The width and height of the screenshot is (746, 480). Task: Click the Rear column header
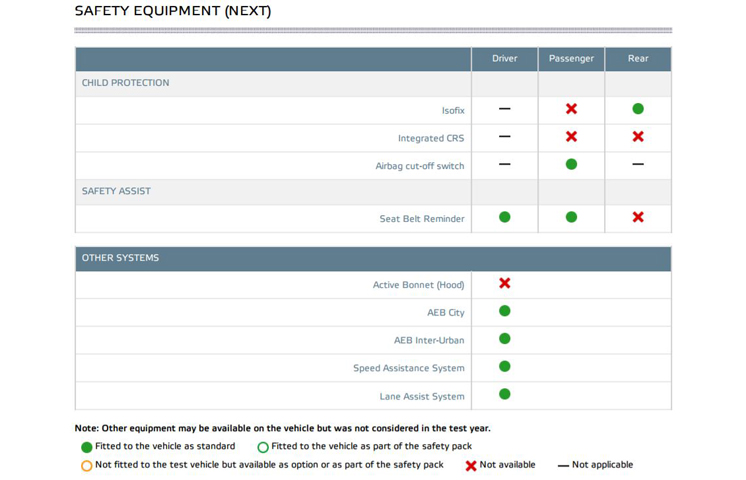click(638, 59)
